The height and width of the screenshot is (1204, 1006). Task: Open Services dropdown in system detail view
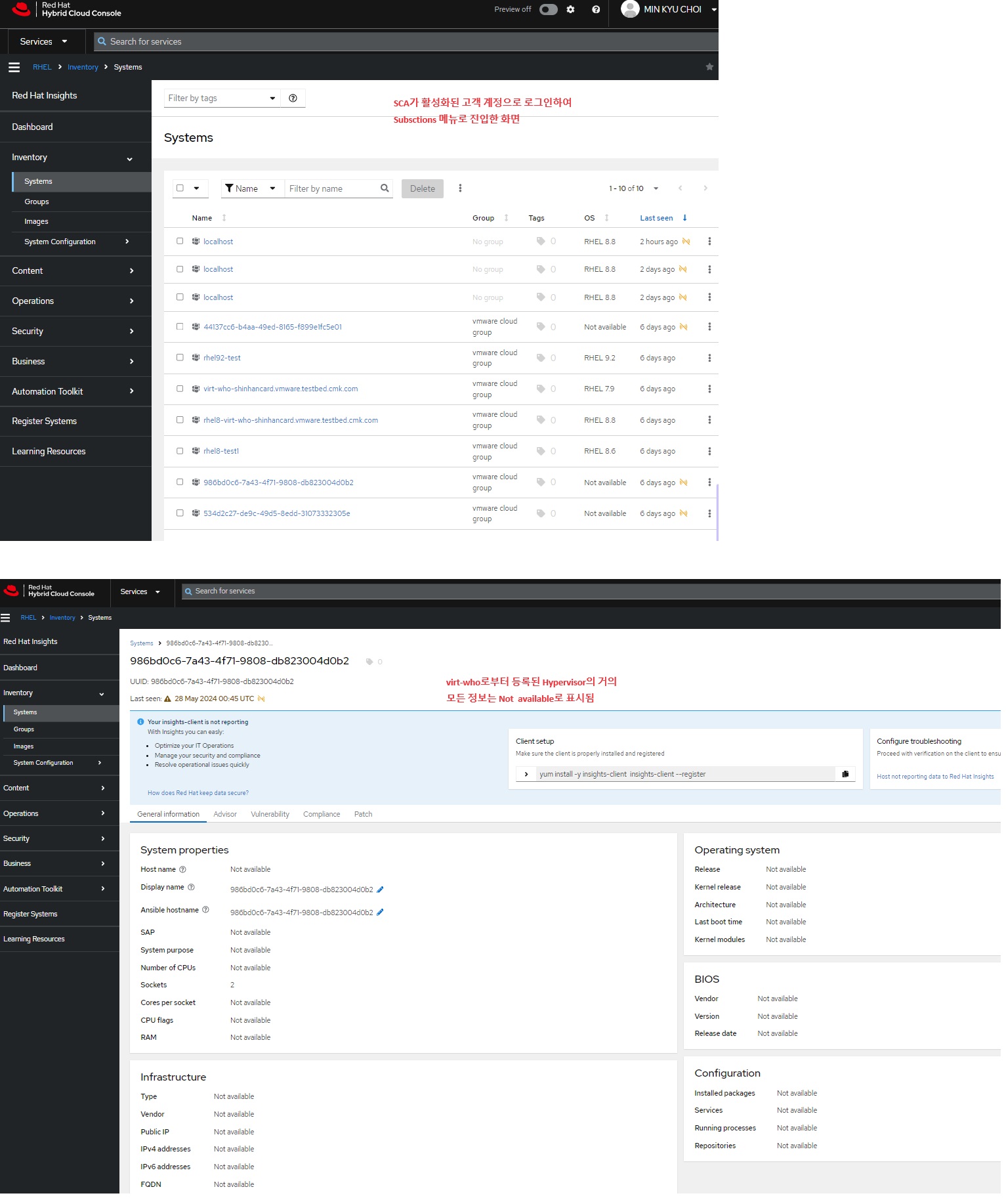140,591
